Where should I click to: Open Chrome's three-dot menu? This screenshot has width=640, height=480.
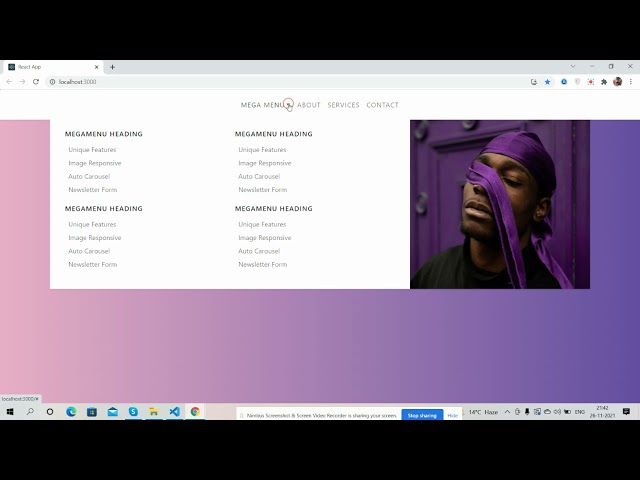click(631, 82)
